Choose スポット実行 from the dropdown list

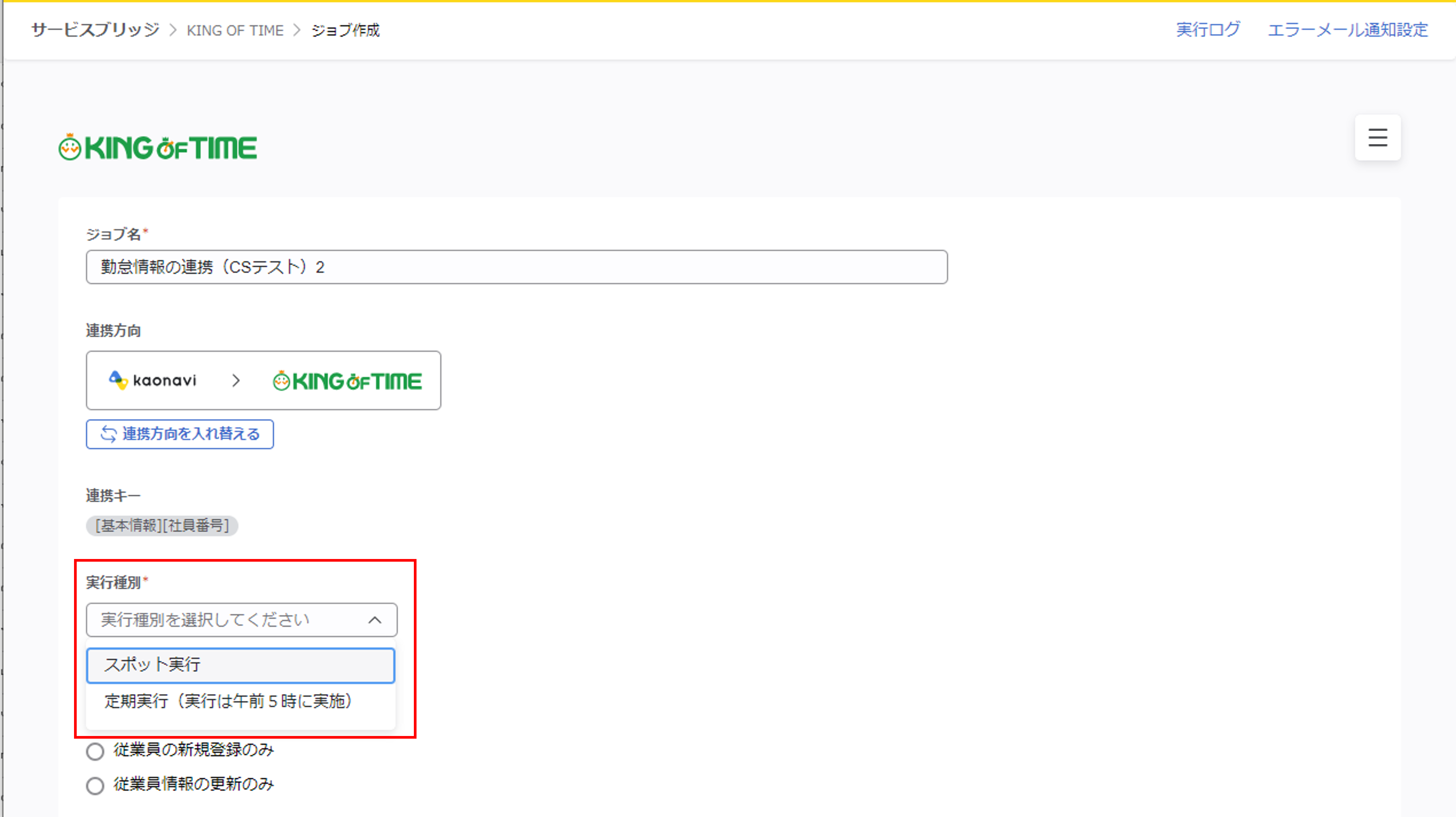240,665
